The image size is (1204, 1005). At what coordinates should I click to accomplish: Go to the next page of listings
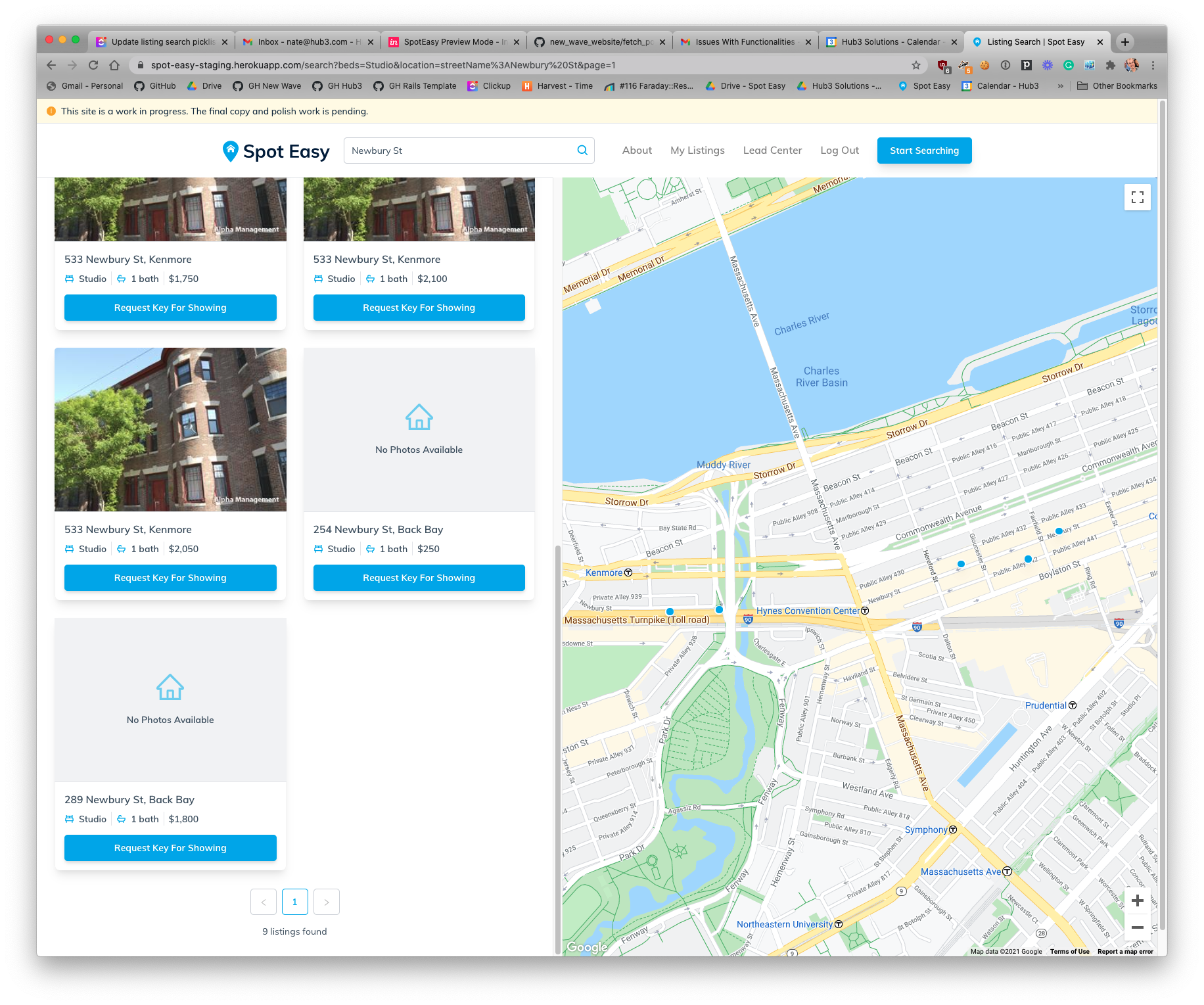[x=326, y=902]
